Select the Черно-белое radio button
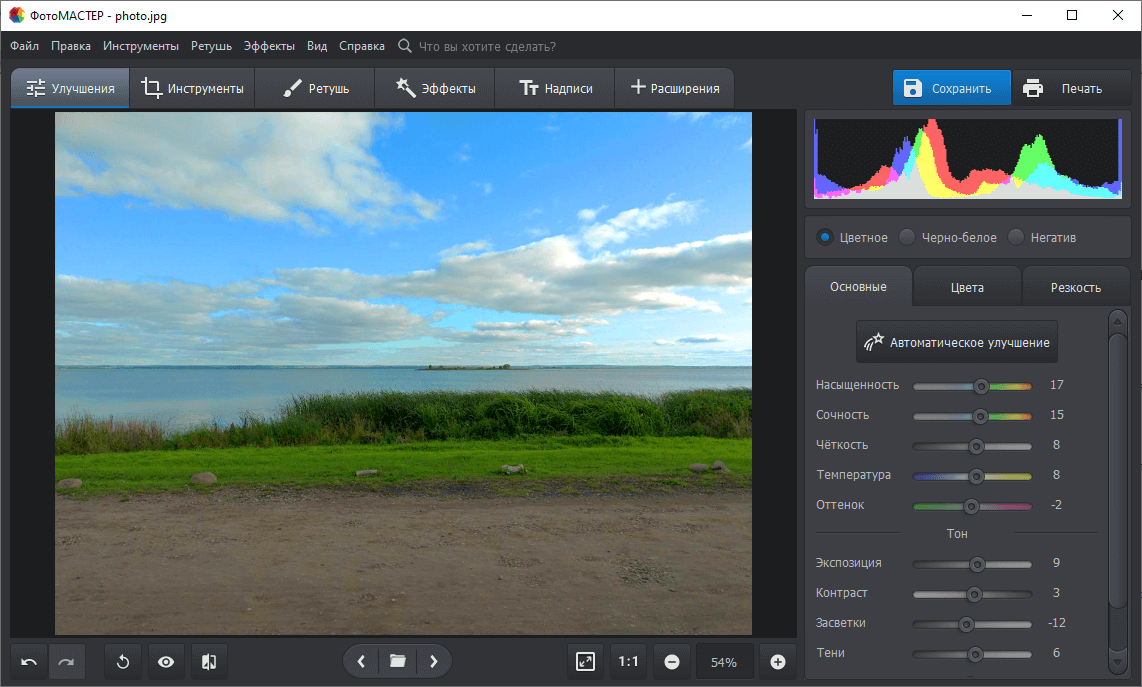The height and width of the screenshot is (687, 1142). 907,238
